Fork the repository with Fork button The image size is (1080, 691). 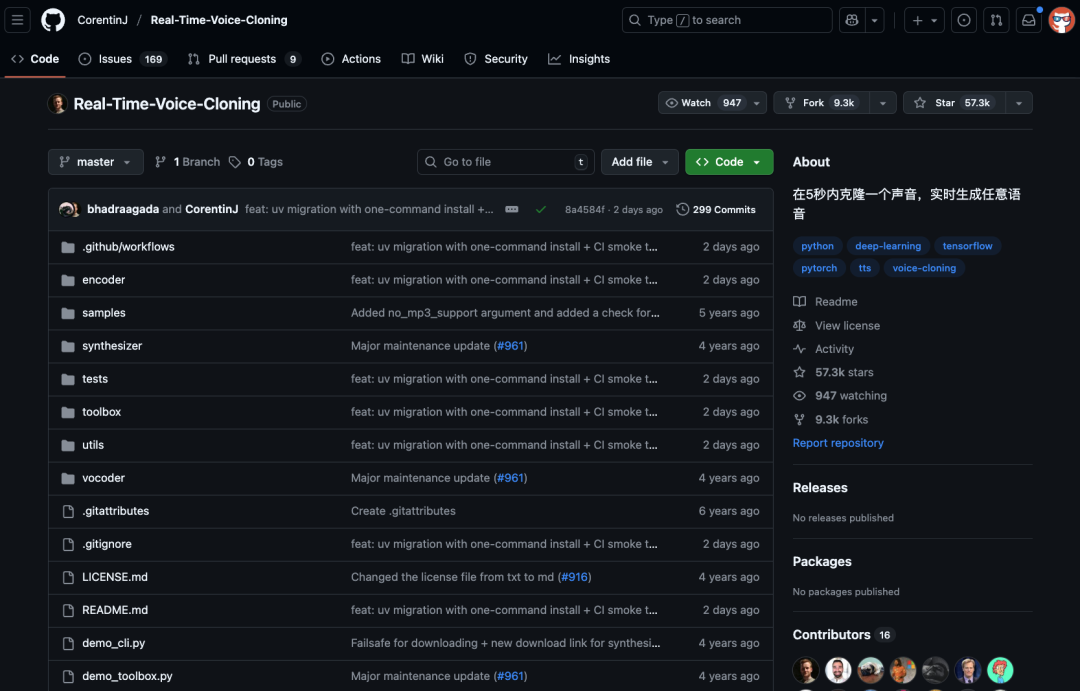pos(822,103)
